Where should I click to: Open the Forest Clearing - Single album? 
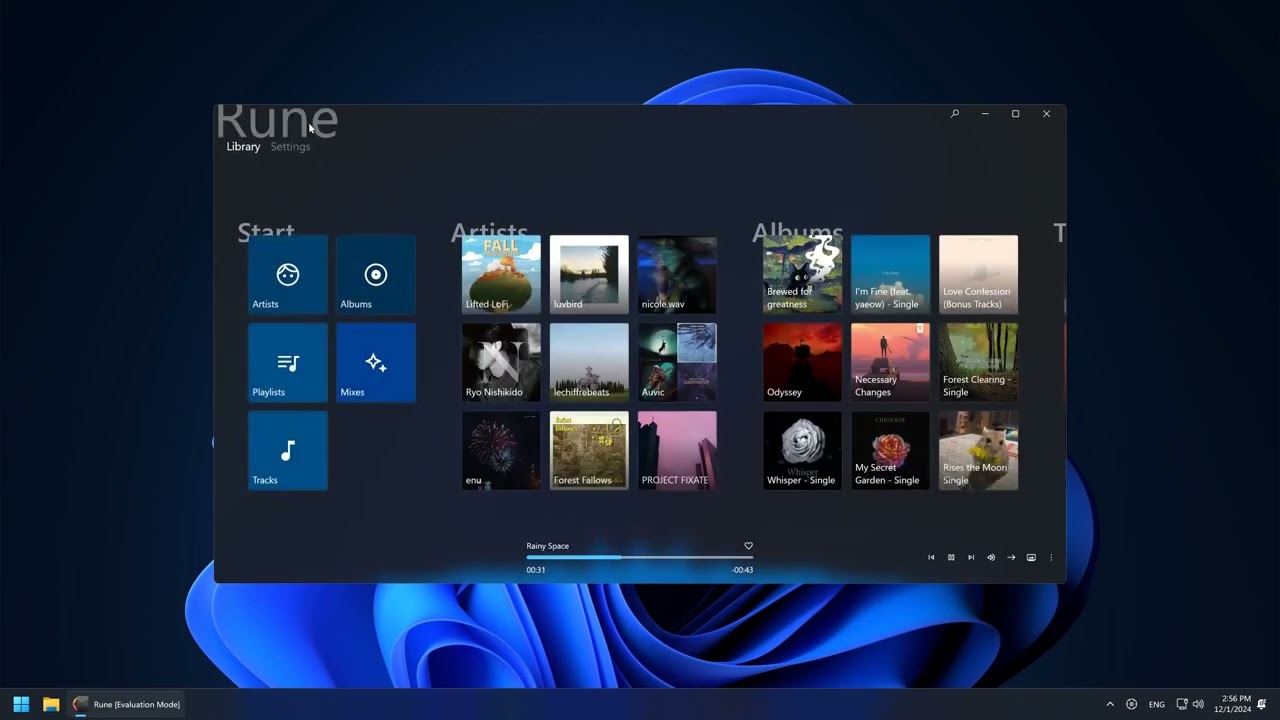point(978,363)
